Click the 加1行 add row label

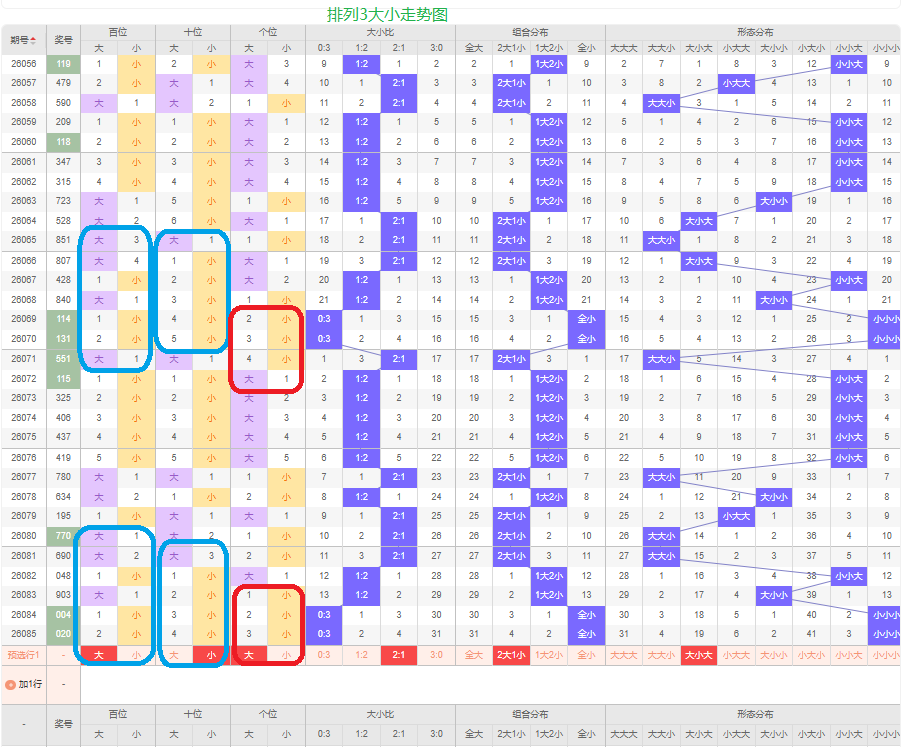(x=29, y=685)
